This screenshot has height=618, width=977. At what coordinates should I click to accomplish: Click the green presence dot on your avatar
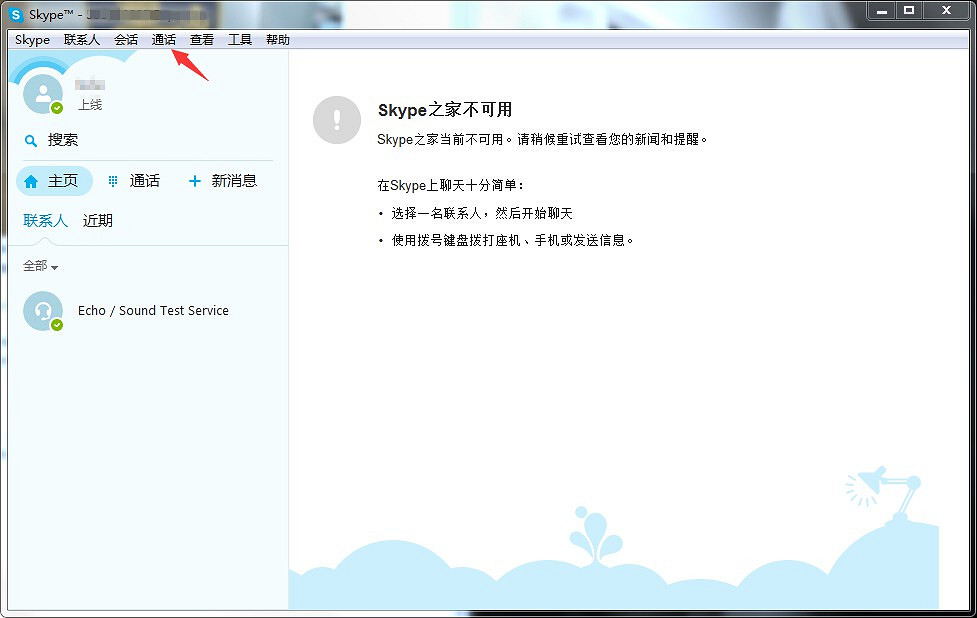59,109
